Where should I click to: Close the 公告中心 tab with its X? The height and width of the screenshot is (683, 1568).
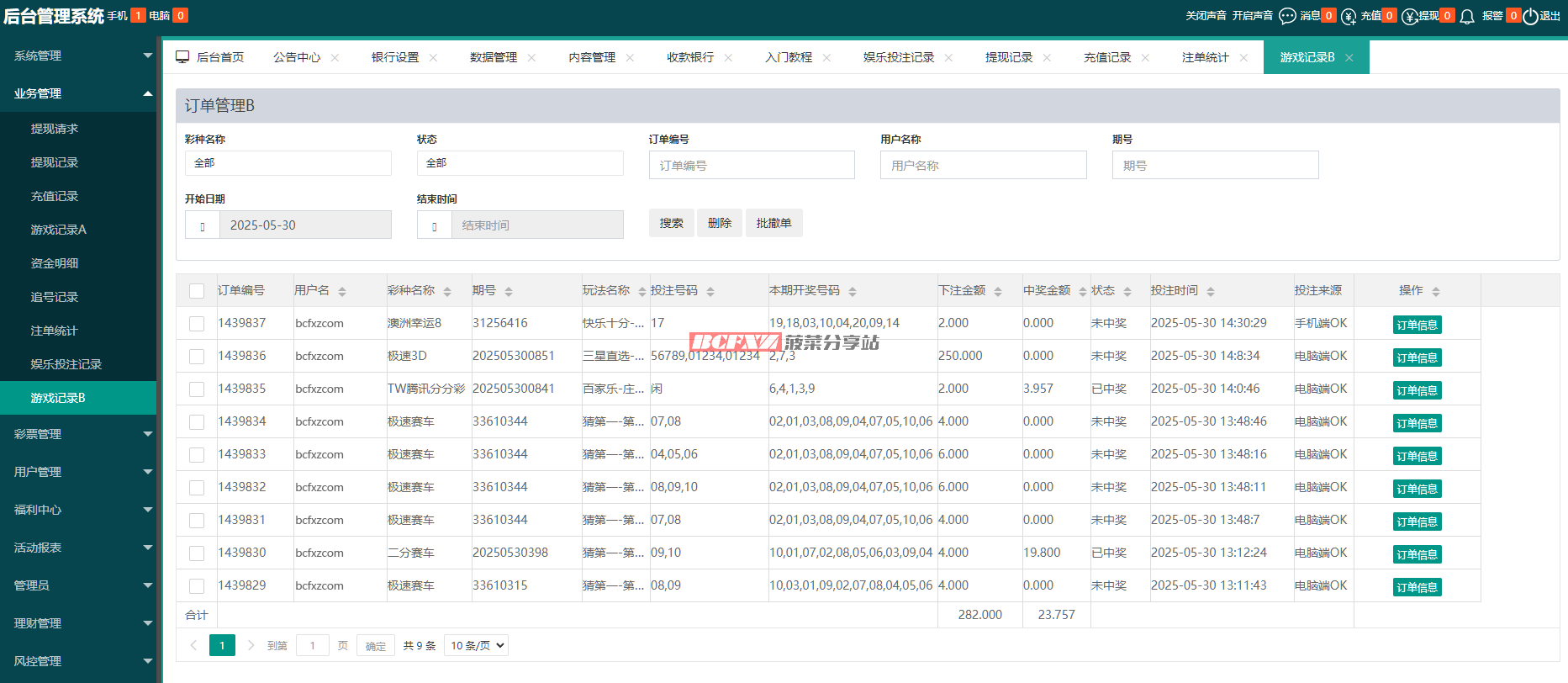tap(335, 58)
